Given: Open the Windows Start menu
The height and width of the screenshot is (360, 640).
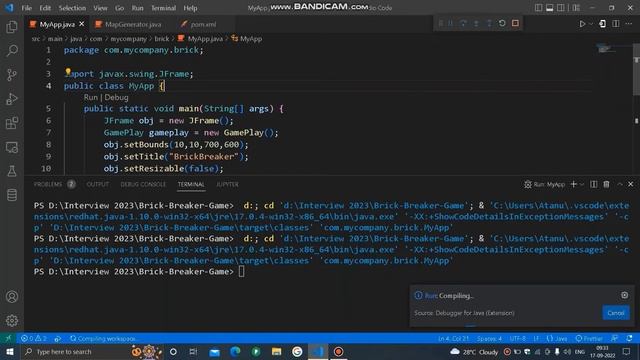Looking at the screenshot, I should 9,351.
